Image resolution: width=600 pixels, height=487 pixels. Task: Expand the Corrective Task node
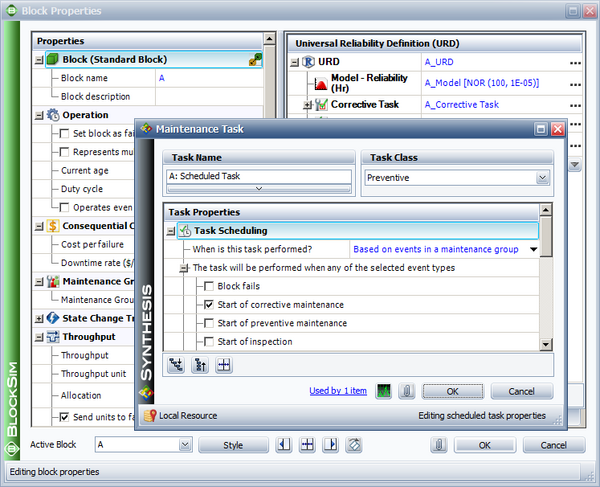[307, 104]
